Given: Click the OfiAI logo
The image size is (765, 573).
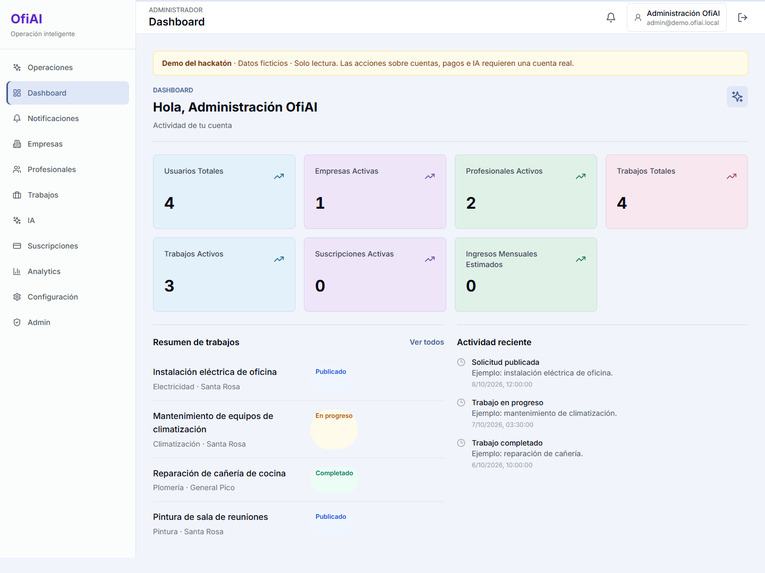Looking at the screenshot, I should tap(26, 19).
